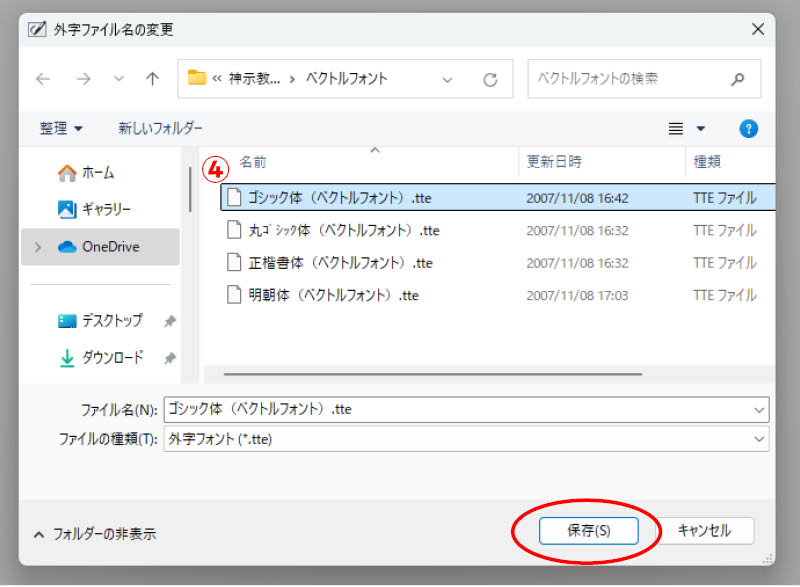The width and height of the screenshot is (800, 587).
Task: Click the folder icon in address bar
Action: [x=196, y=78]
